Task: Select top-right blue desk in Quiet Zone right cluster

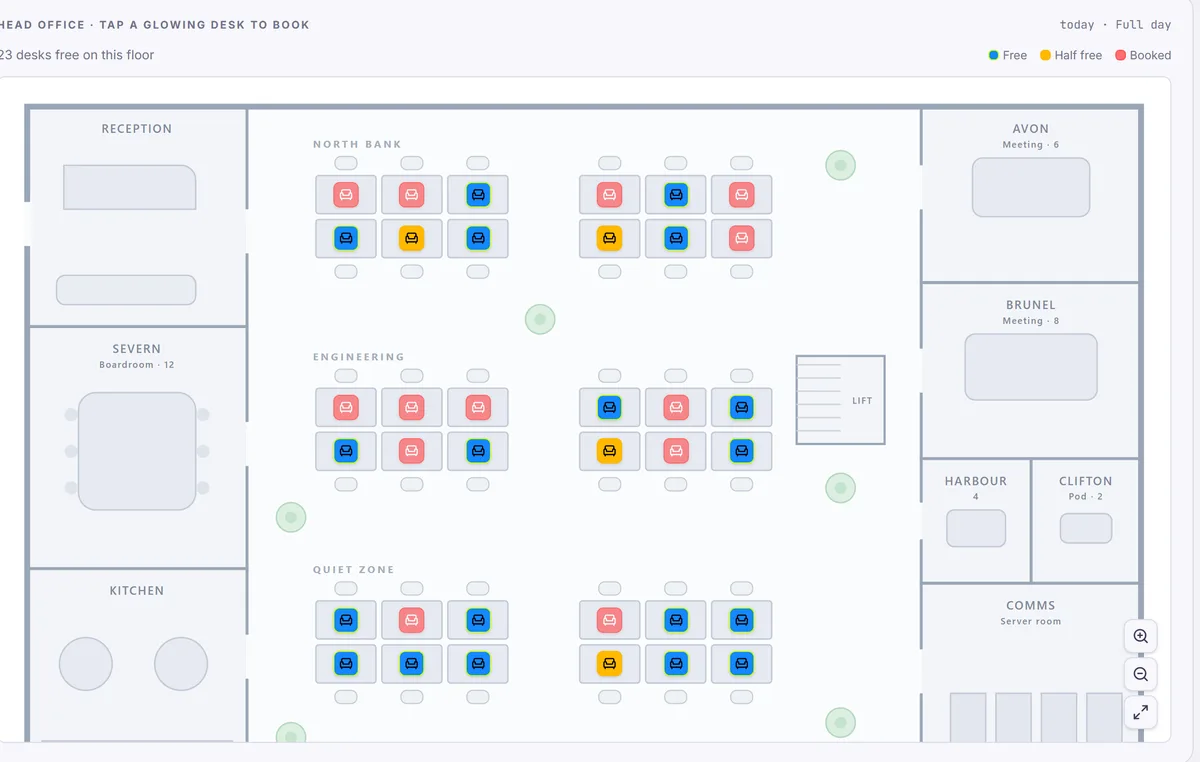Action: click(742, 620)
